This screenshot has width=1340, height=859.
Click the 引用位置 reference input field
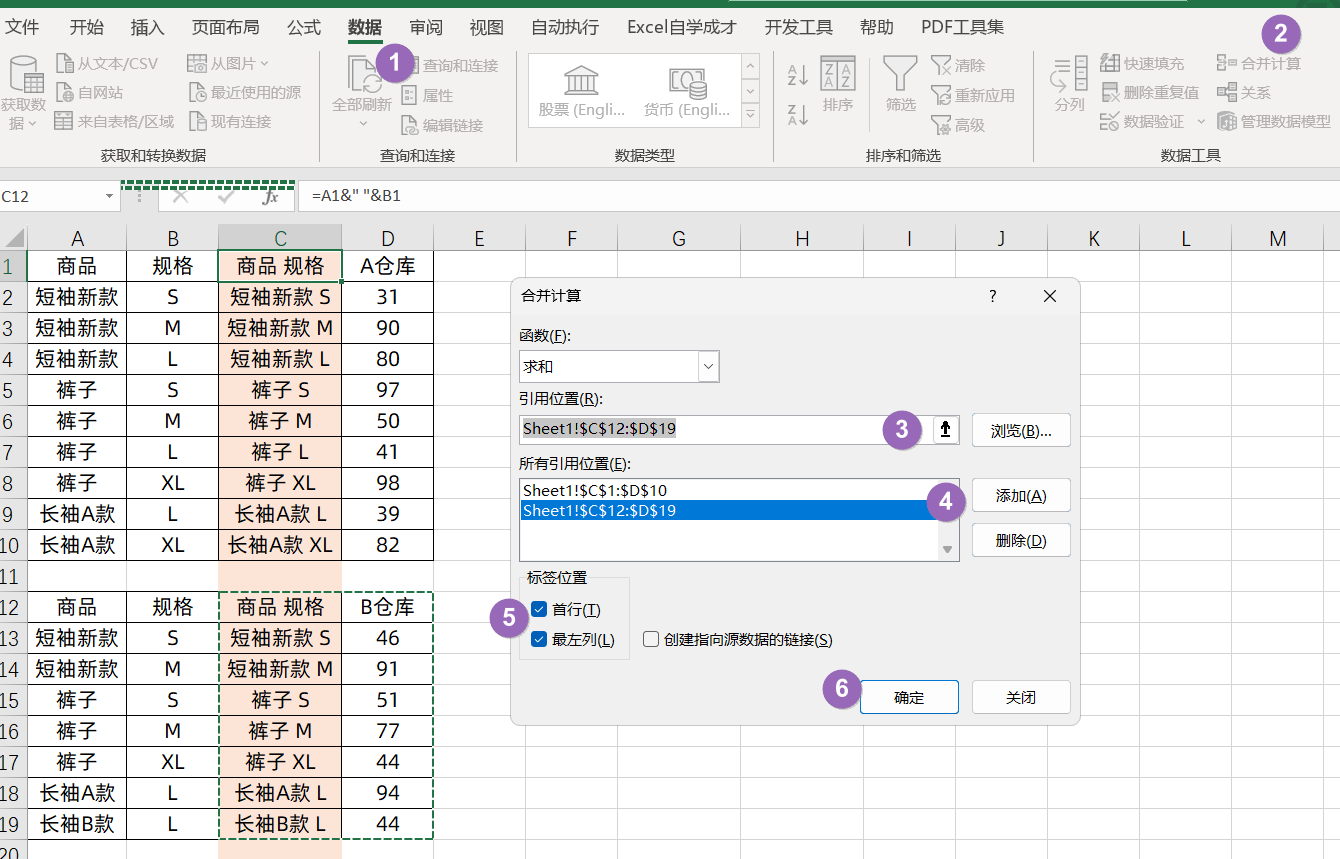point(726,430)
